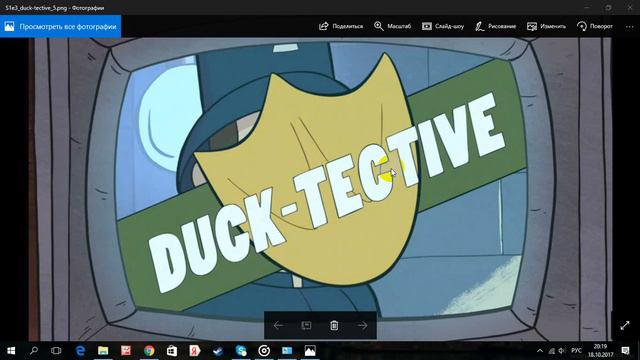Enter full screen with diagonal arrows icon
Image resolution: width=640 pixels, height=360 pixels.
(625, 325)
